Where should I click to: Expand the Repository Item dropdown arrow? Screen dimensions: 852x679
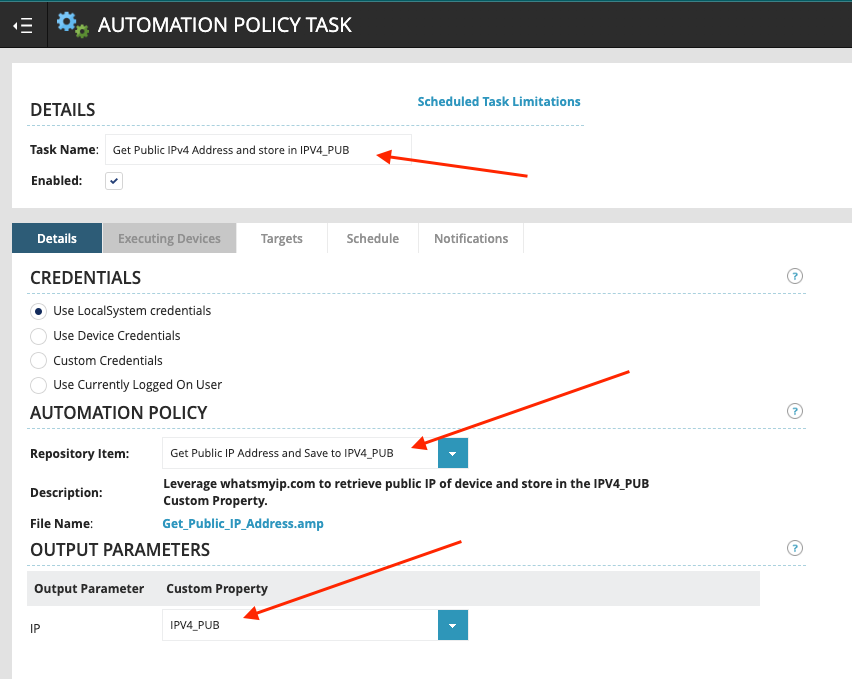tap(452, 453)
